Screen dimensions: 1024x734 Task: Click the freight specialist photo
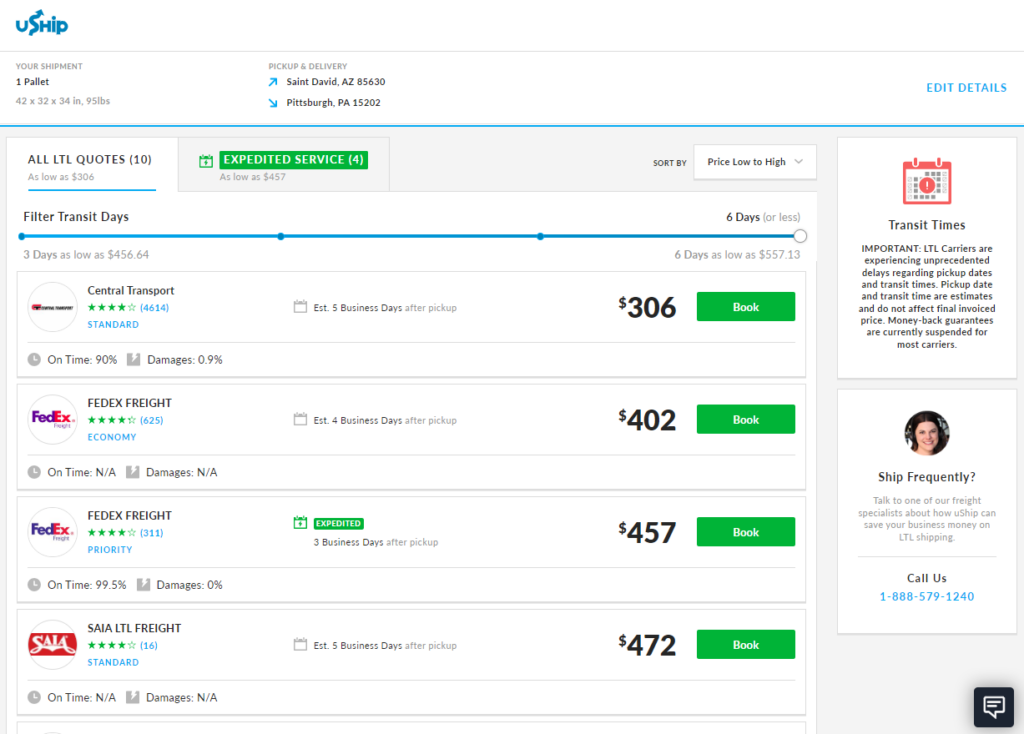(x=927, y=433)
